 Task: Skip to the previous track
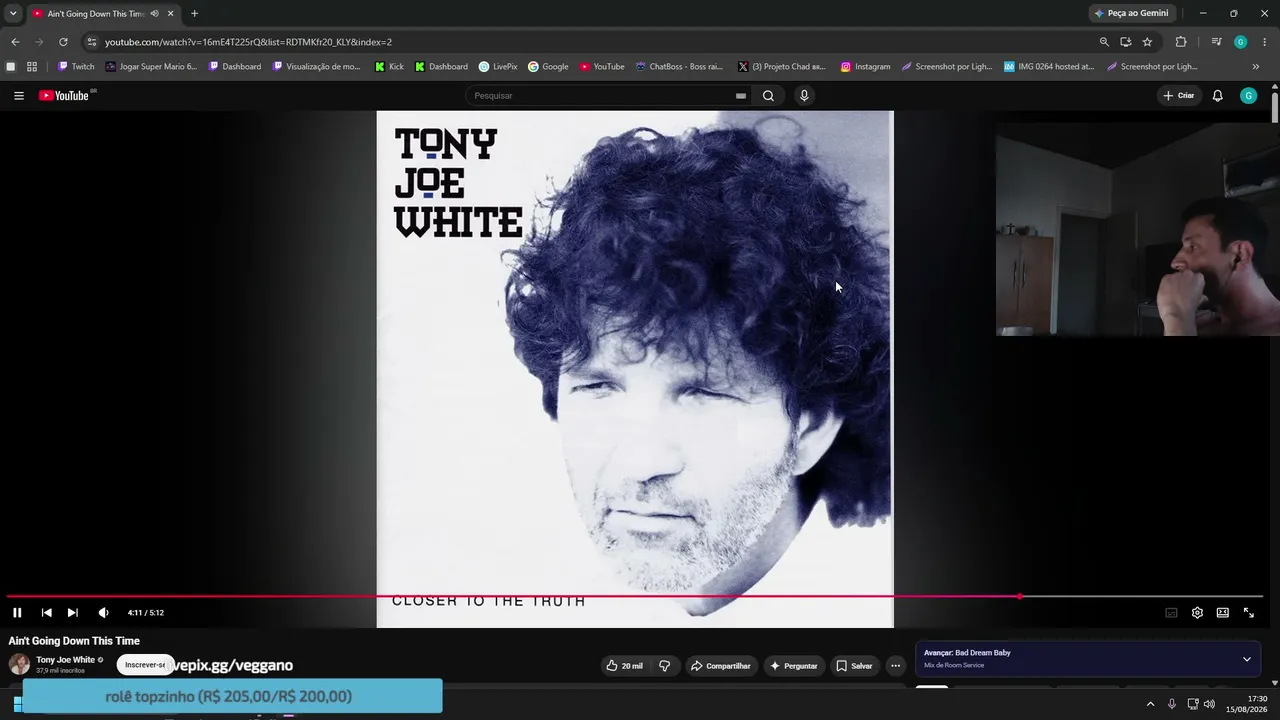[46, 613]
